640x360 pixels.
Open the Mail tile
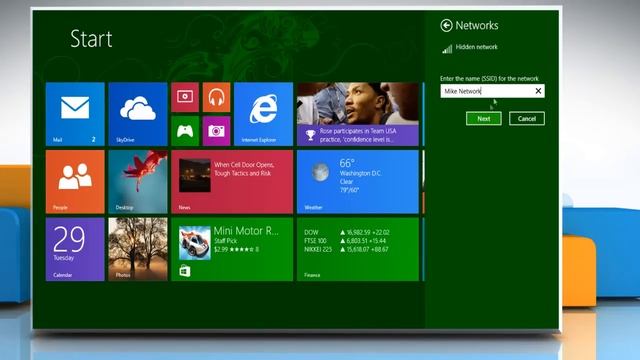pos(75,114)
